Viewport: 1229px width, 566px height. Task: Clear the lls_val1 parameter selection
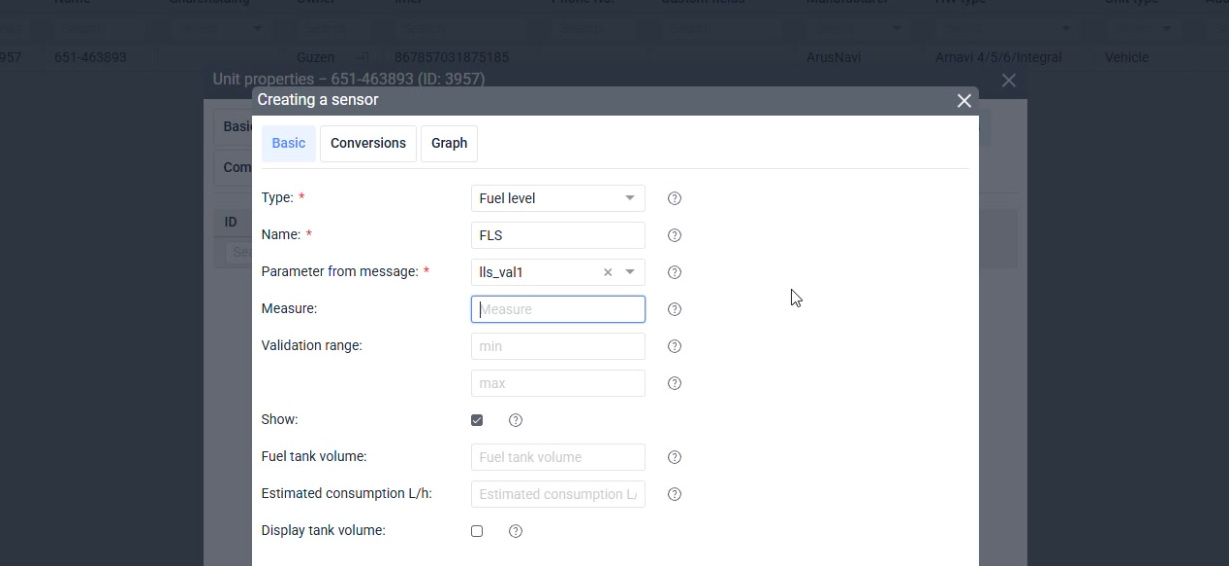[x=608, y=272]
